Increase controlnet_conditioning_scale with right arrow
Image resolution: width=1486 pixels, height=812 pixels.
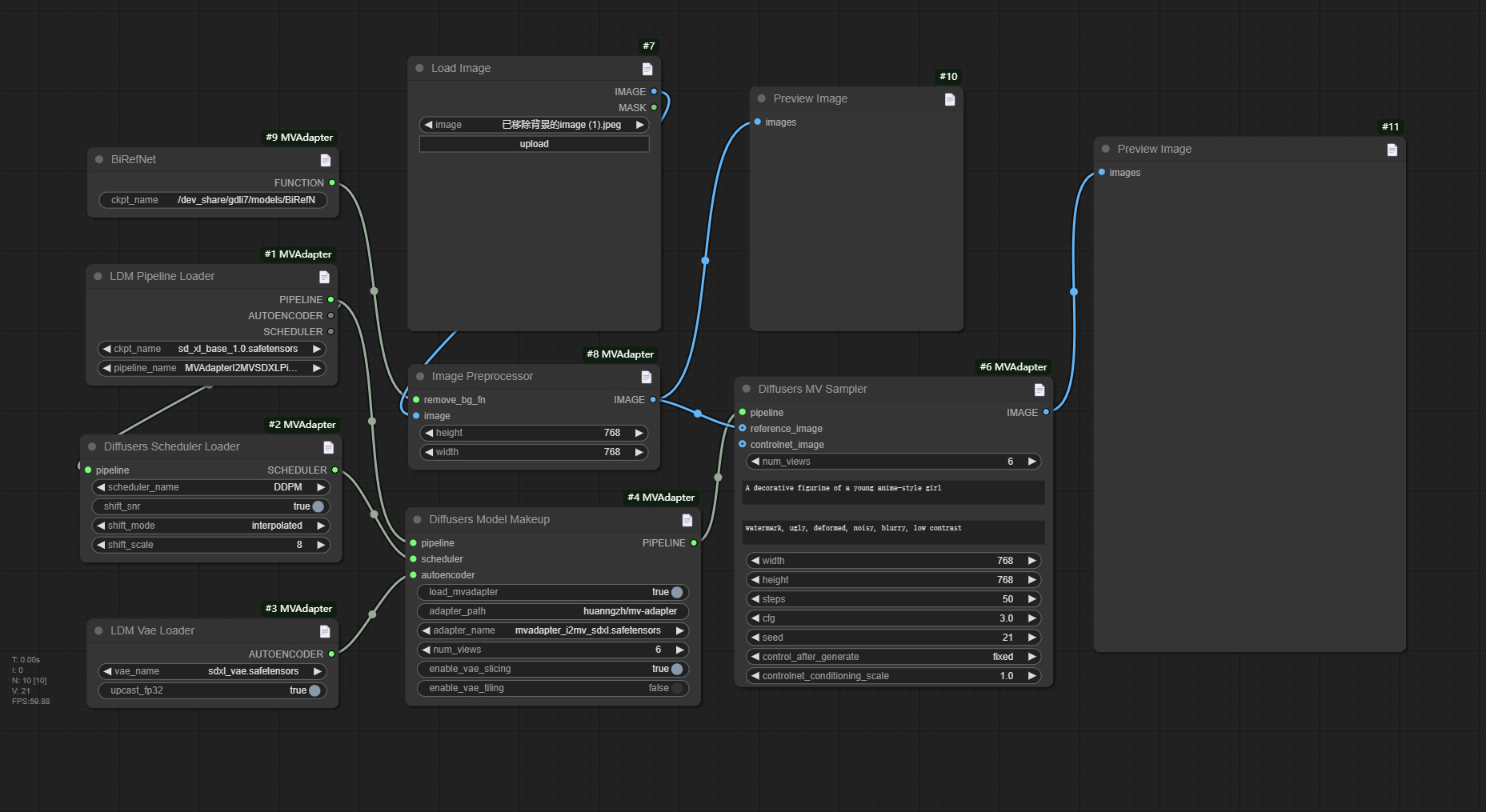point(1031,676)
